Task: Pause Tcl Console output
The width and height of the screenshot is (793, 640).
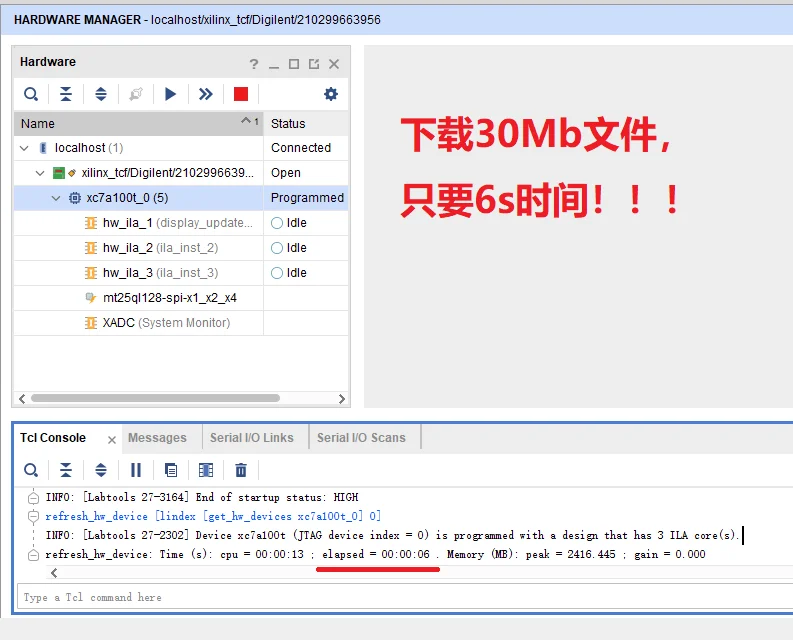Action: (x=136, y=471)
